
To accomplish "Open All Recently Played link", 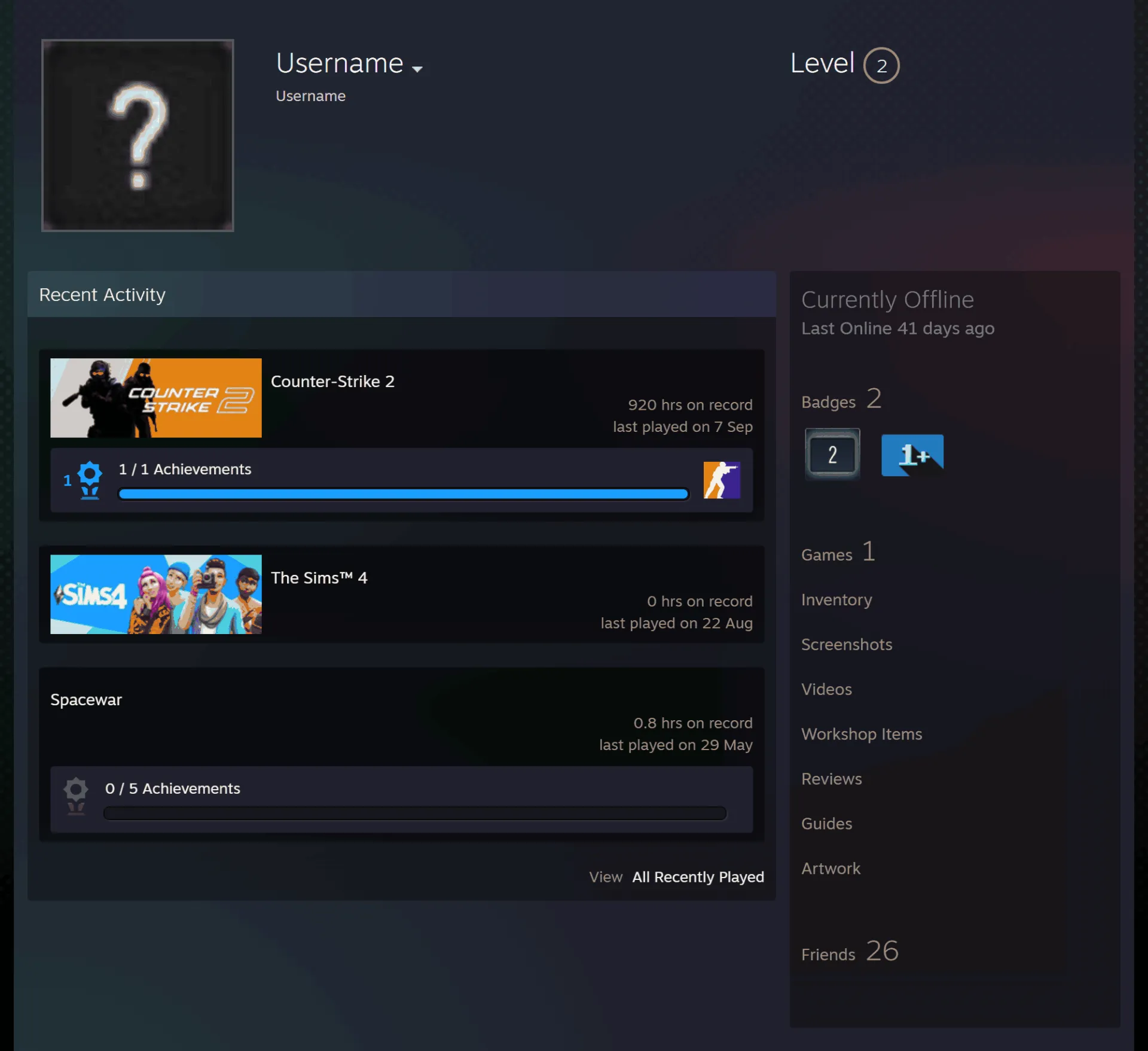I will [698, 877].
